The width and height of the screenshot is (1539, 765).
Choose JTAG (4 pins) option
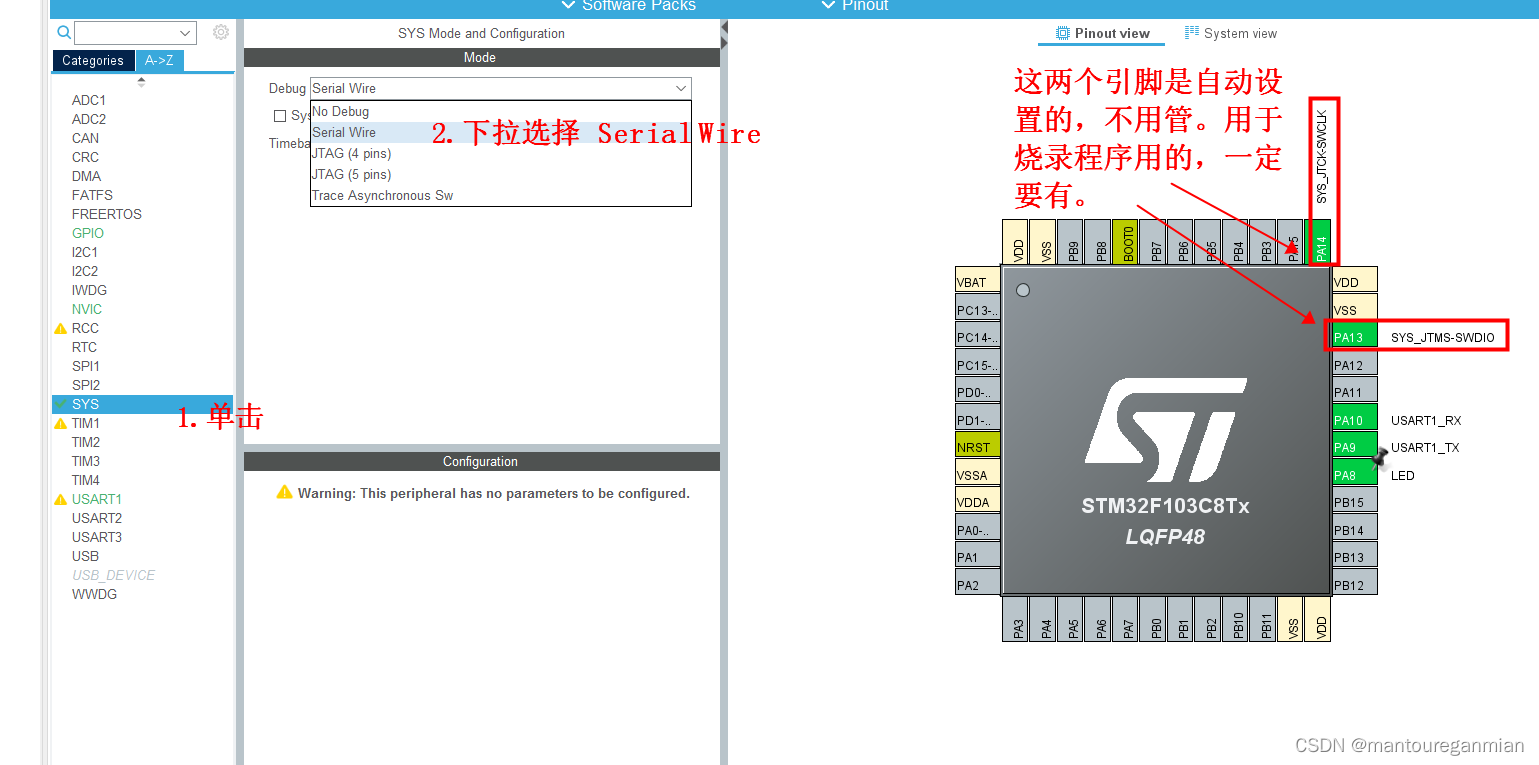[x=501, y=153]
